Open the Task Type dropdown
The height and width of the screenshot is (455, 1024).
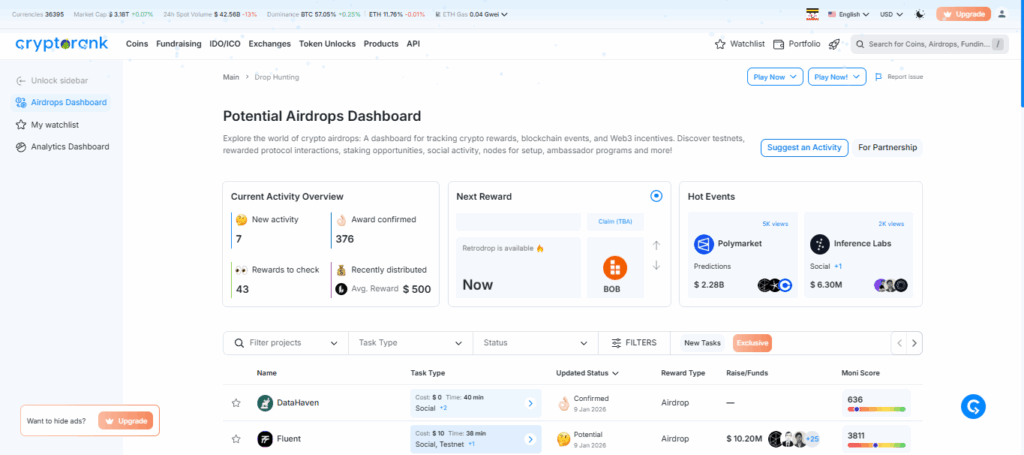(411, 343)
